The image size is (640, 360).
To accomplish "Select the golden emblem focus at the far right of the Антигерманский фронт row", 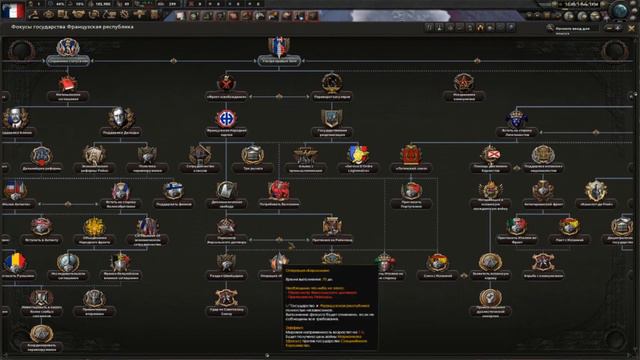I will (x=596, y=195).
